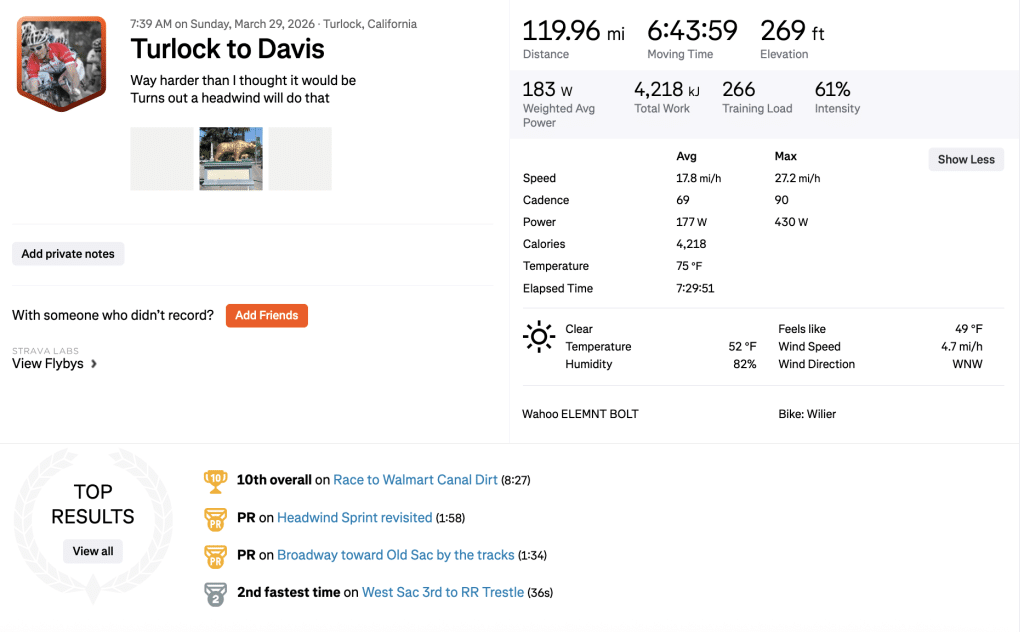The height and width of the screenshot is (632, 1024).
Task: Expand View Flybys chevron arrow
Action: click(x=94, y=364)
